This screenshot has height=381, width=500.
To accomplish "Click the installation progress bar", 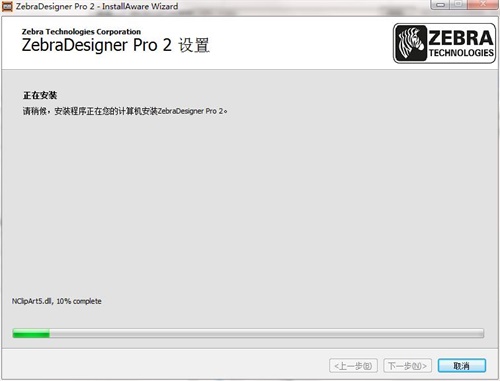I will tap(248, 333).
